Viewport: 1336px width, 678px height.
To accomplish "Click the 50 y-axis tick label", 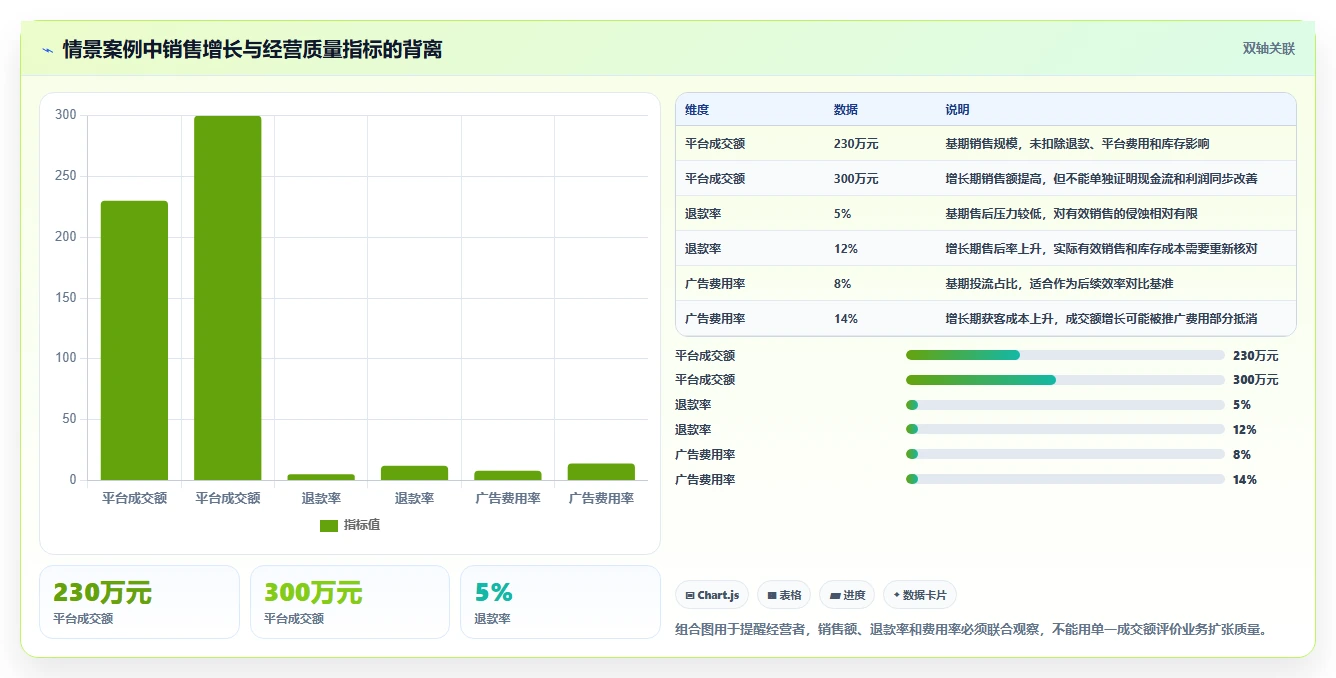I will 69,419.
